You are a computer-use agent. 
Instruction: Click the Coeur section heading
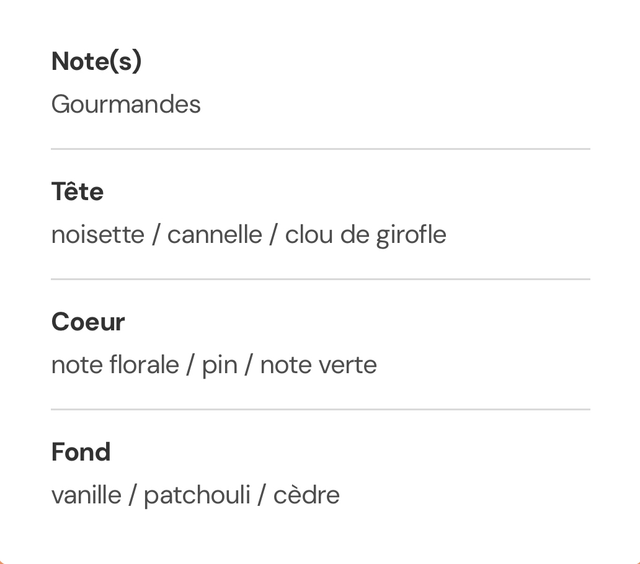point(88,322)
